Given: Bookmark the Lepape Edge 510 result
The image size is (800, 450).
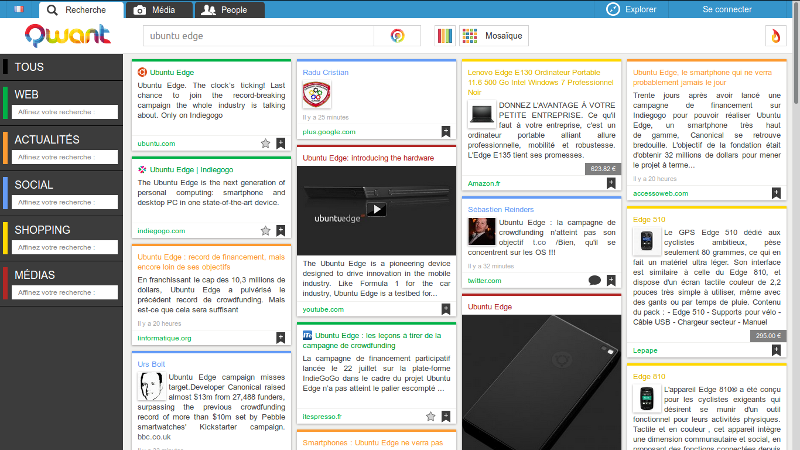Looking at the screenshot, I should coord(776,350).
